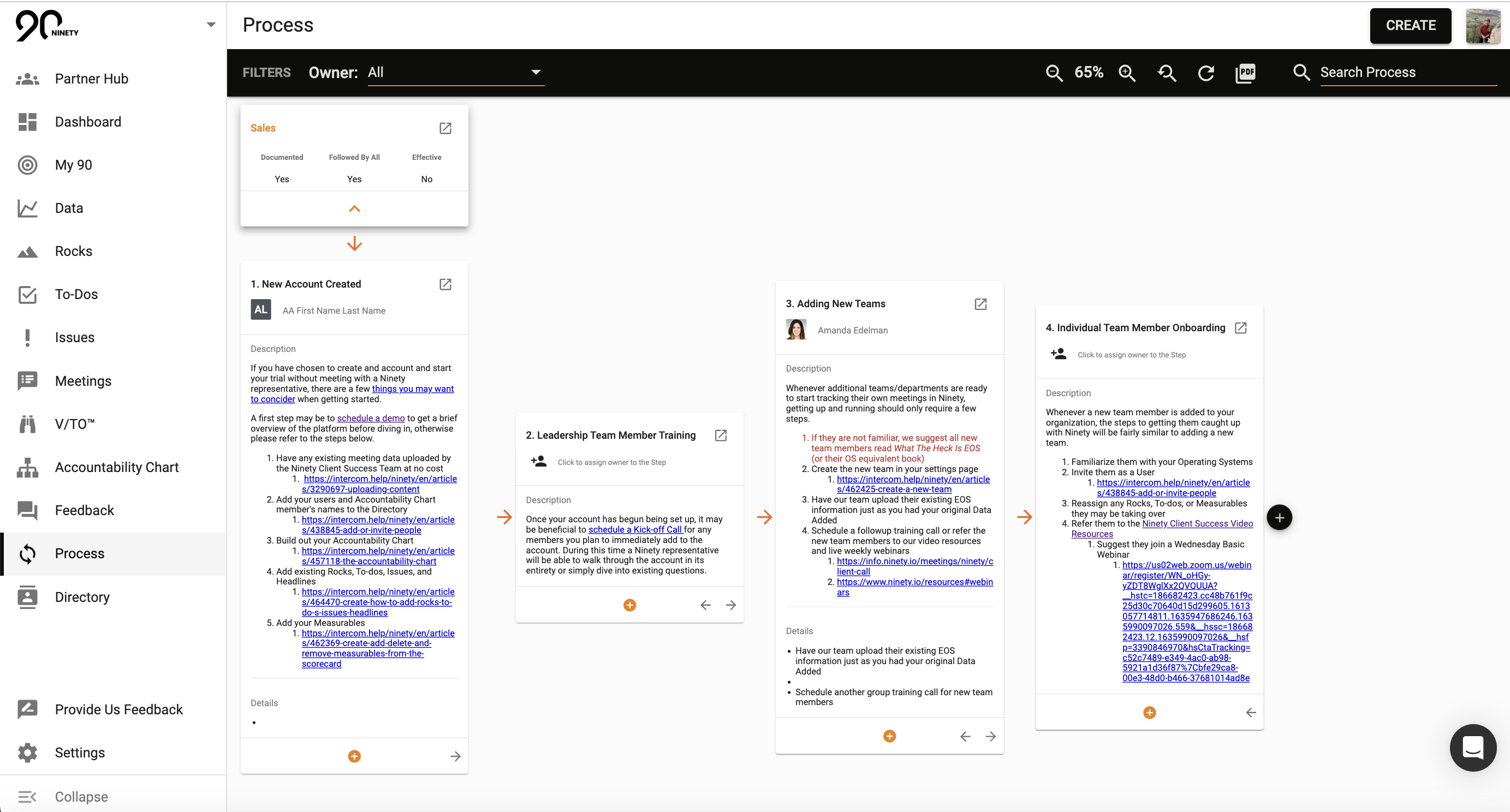
Task: Click the Accountability Chart icon
Action: click(x=27, y=466)
